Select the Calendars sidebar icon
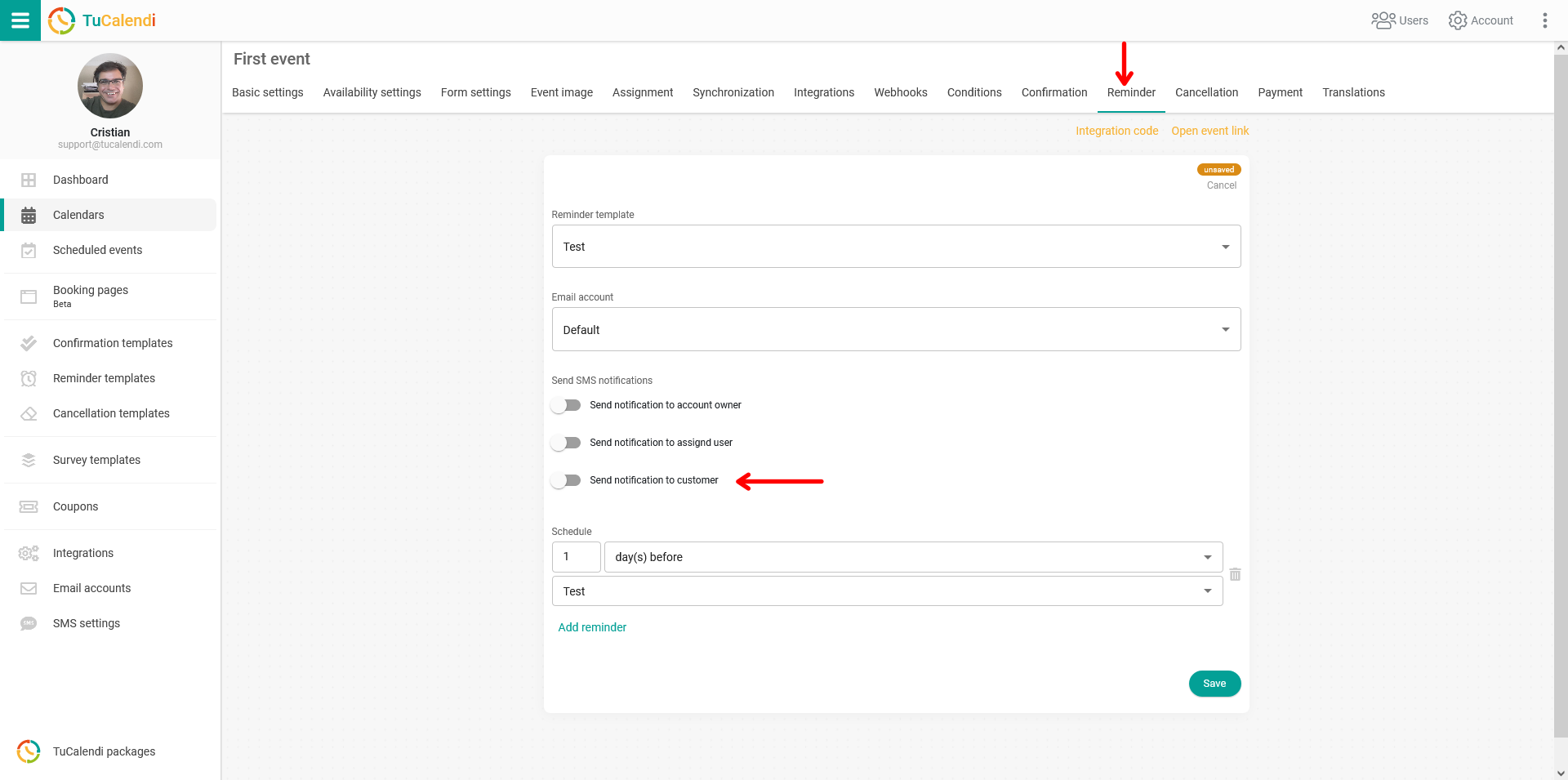This screenshot has width=1568, height=780. click(29, 215)
